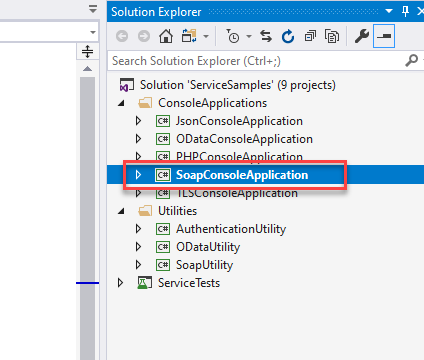The image size is (424, 360).
Task: Collapse the ConsoleApplications folder
Action: 121,103
